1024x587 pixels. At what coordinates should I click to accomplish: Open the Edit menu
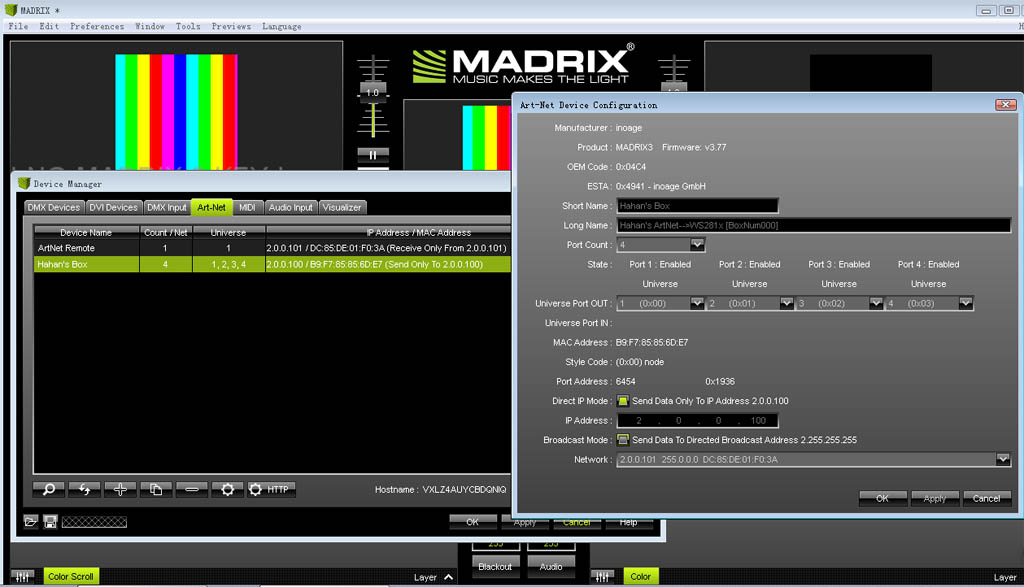tap(49, 27)
